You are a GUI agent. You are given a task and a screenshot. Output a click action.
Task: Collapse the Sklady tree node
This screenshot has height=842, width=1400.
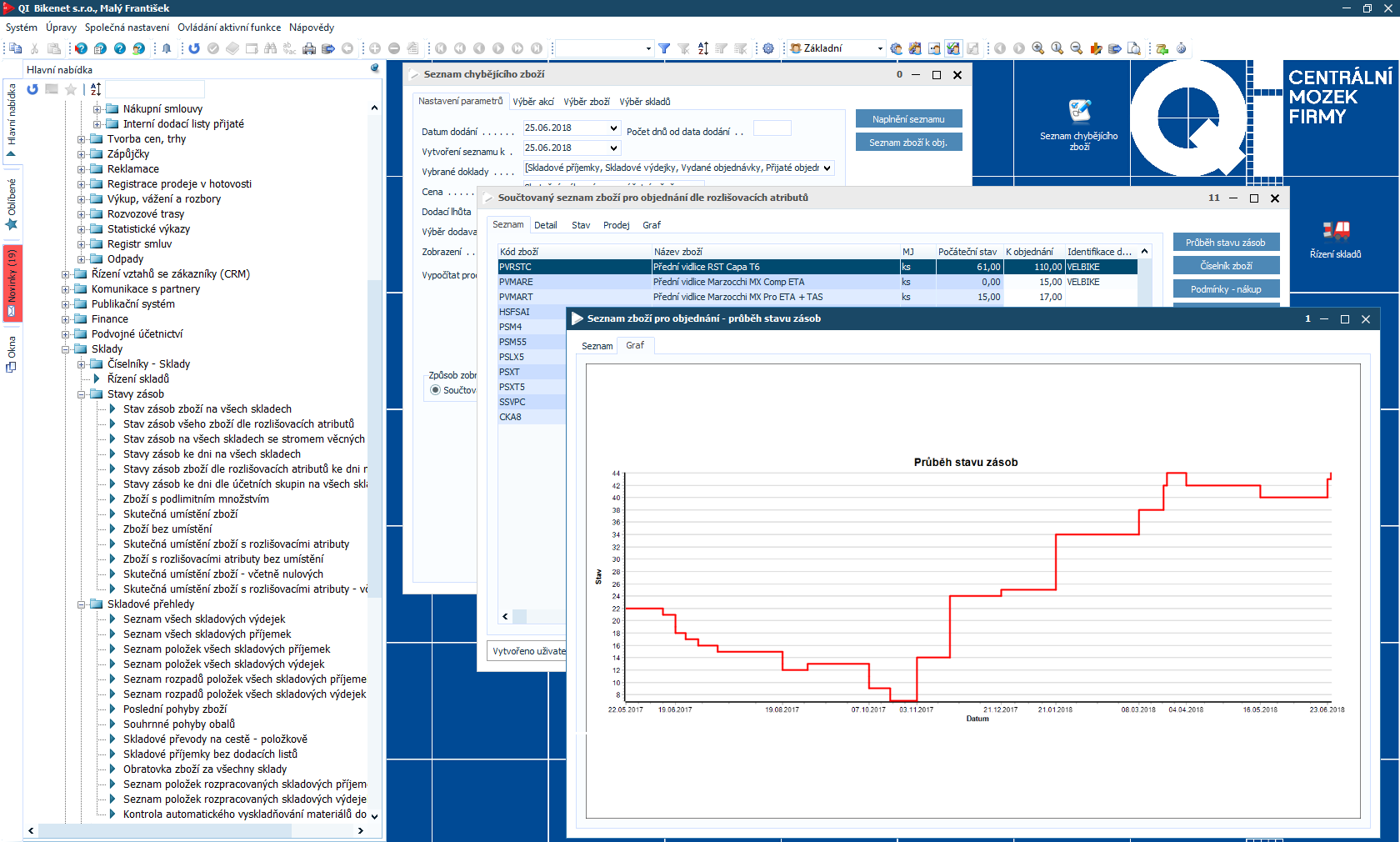pos(66,349)
